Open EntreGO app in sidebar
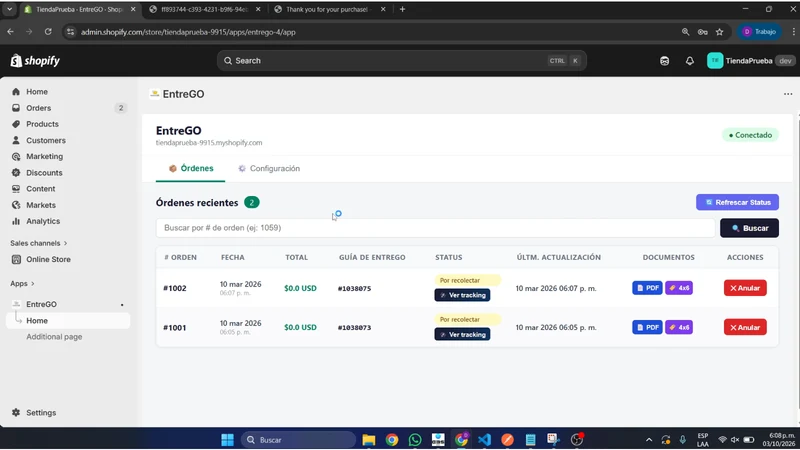The height and width of the screenshot is (450, 800). coord(41,305)
